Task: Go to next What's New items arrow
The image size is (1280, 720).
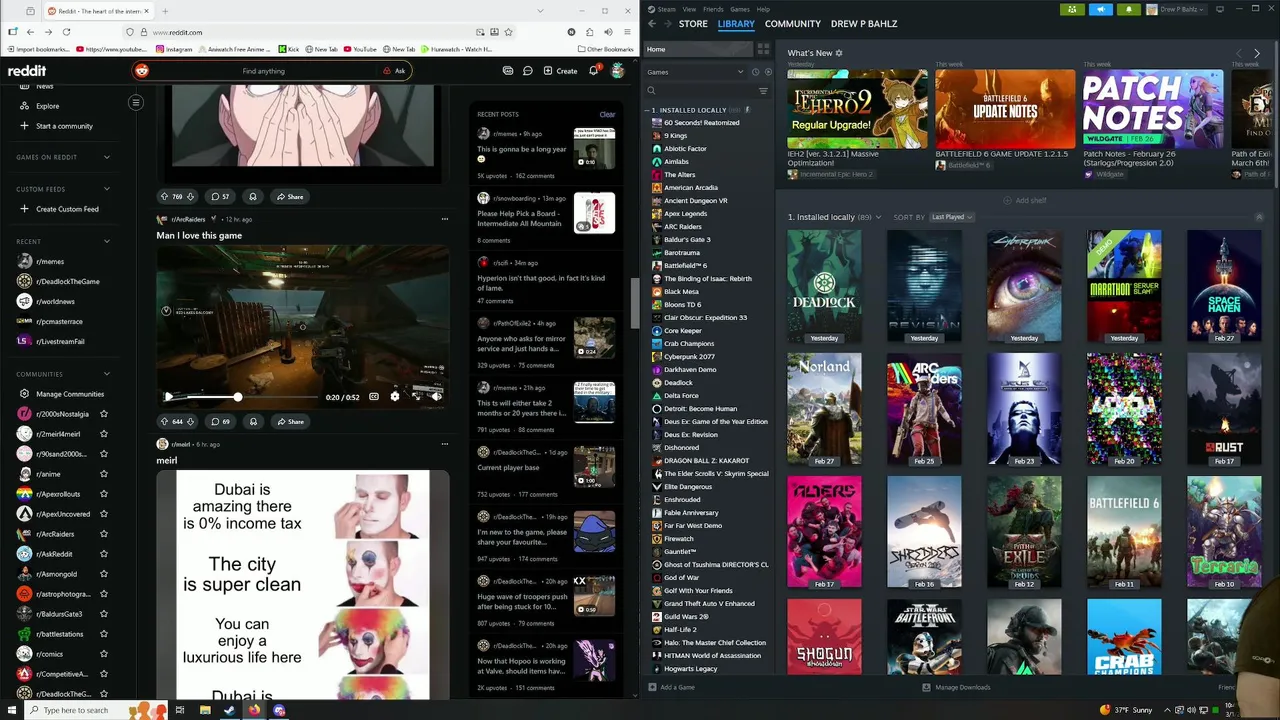Action: pos(1257,53)
